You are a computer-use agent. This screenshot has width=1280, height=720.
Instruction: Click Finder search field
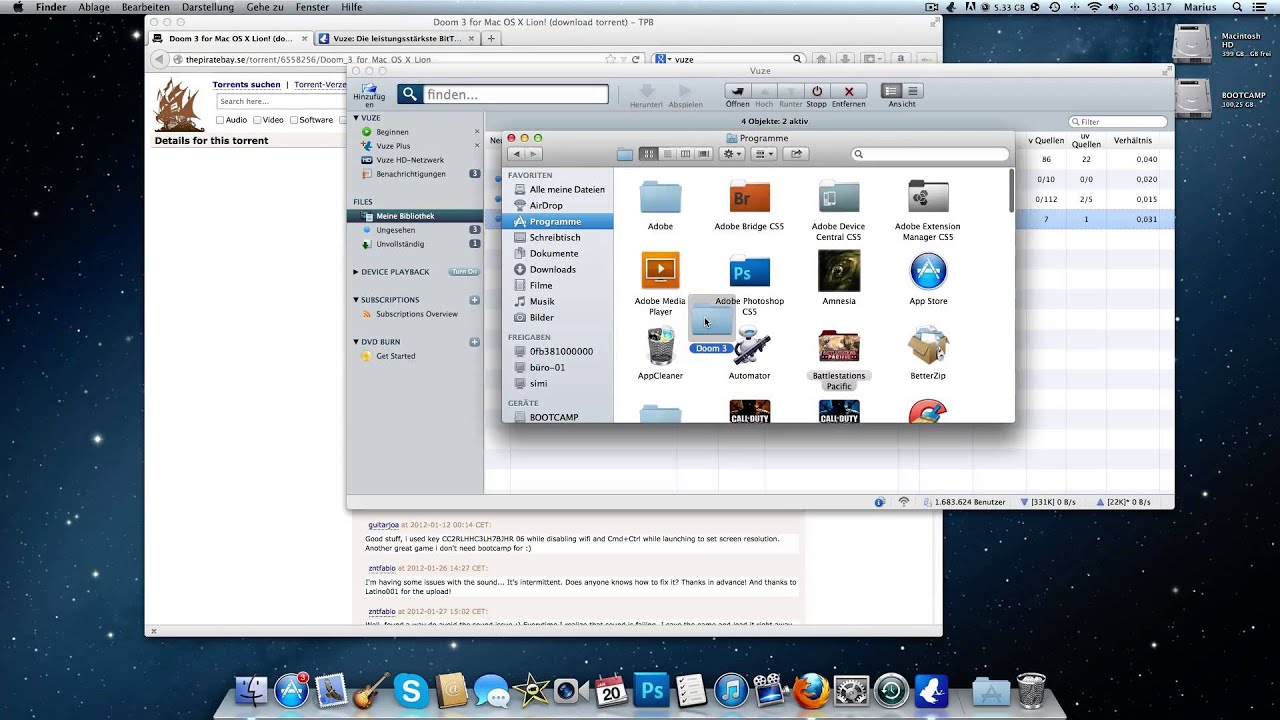[930, 154]
